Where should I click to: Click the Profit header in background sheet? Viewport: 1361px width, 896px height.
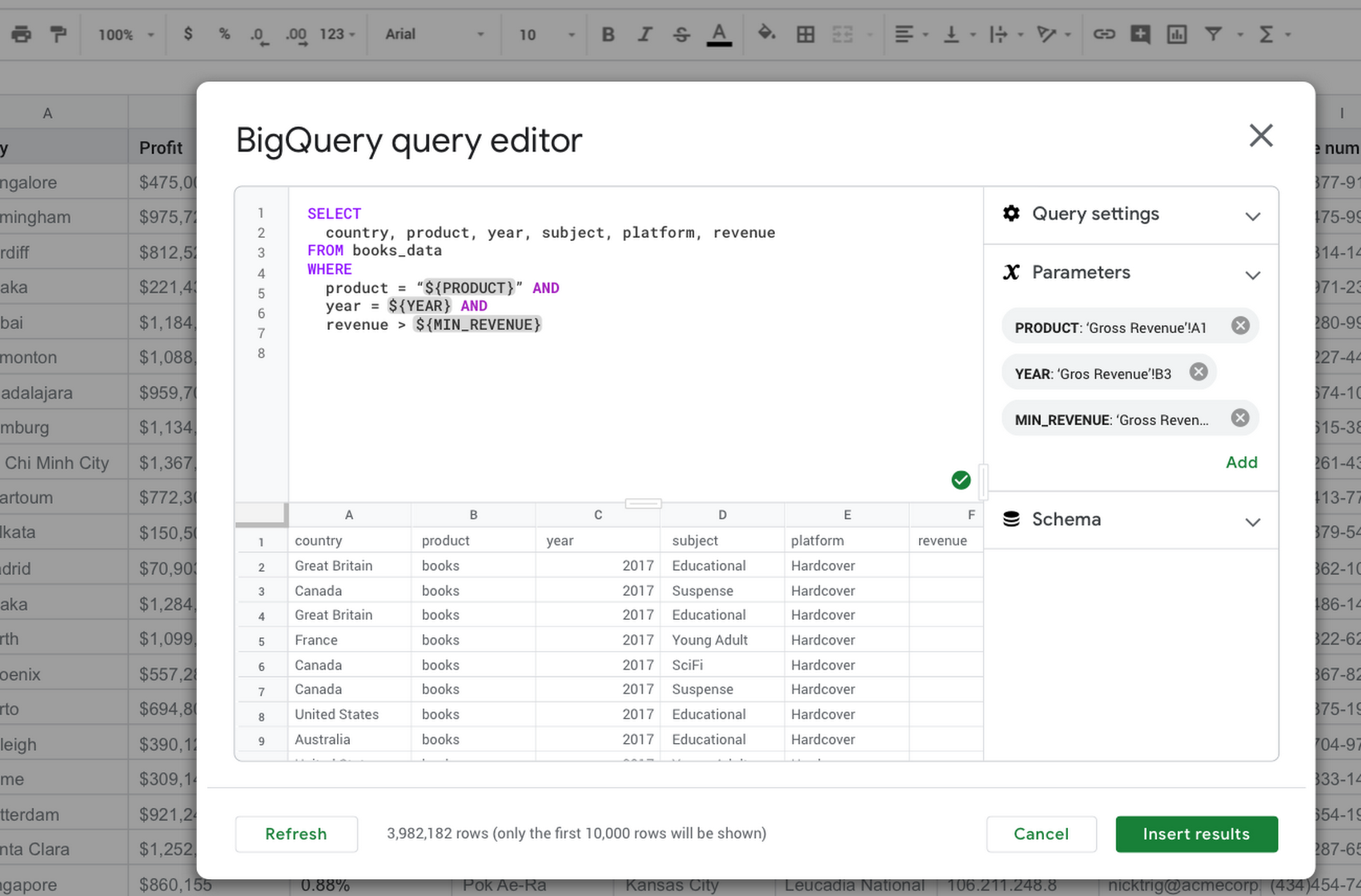163,147
